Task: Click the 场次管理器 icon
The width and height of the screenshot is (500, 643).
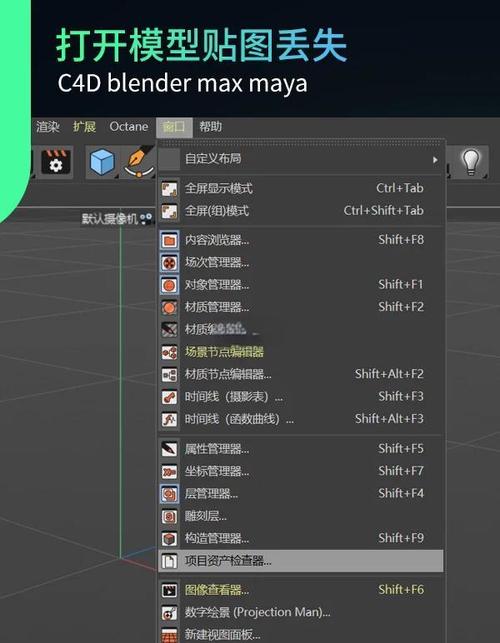Action: [169, 262]
